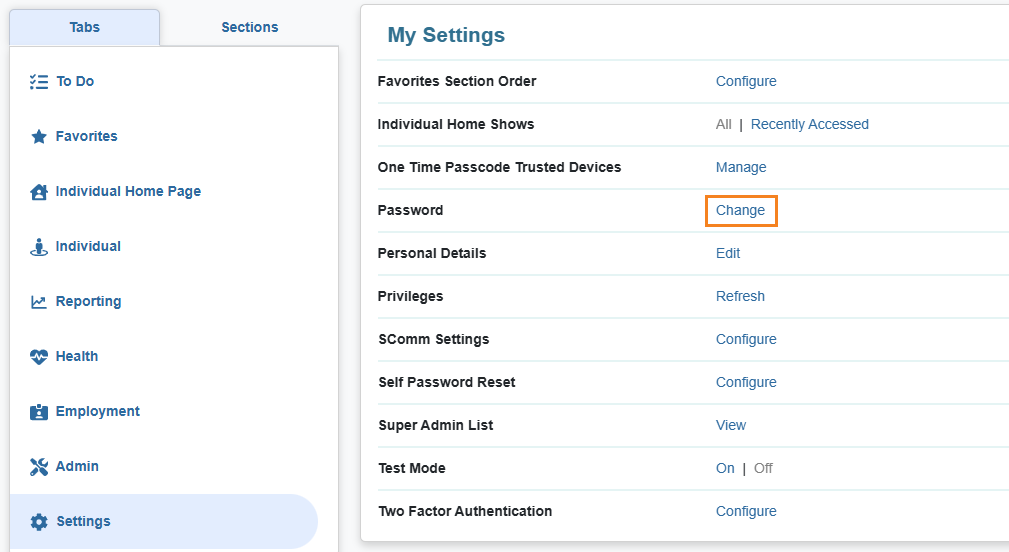This screenshot has width=1009, height=552.
Task: Refresh Privileges
Action: pos(740,296)
